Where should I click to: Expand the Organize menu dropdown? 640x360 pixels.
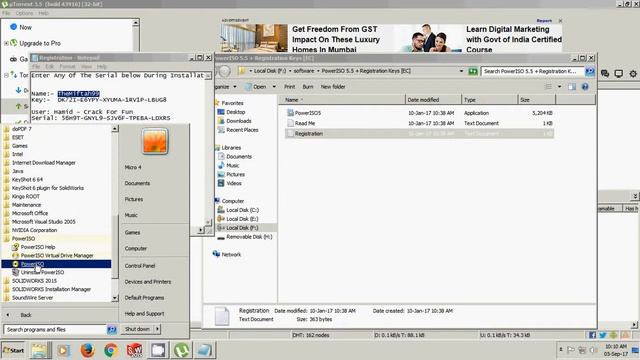pyautogui.click(x=235, y=87)
